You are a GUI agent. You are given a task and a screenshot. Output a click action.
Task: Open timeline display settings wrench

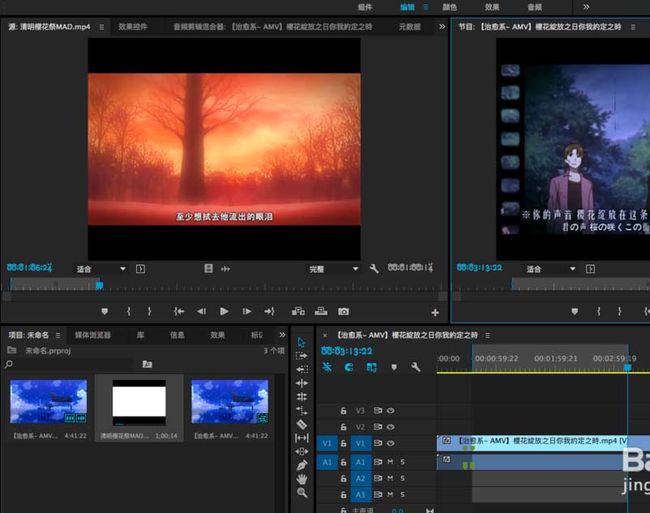(415, 367)
